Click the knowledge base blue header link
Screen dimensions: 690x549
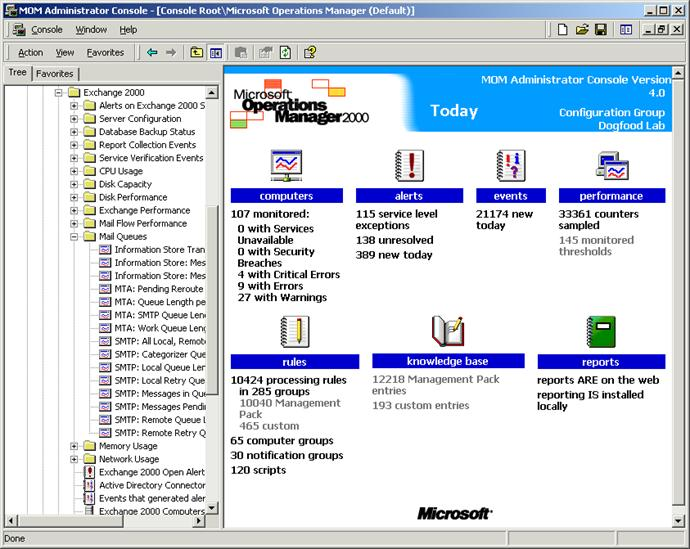pyautogui.click(x=448, y=361)
